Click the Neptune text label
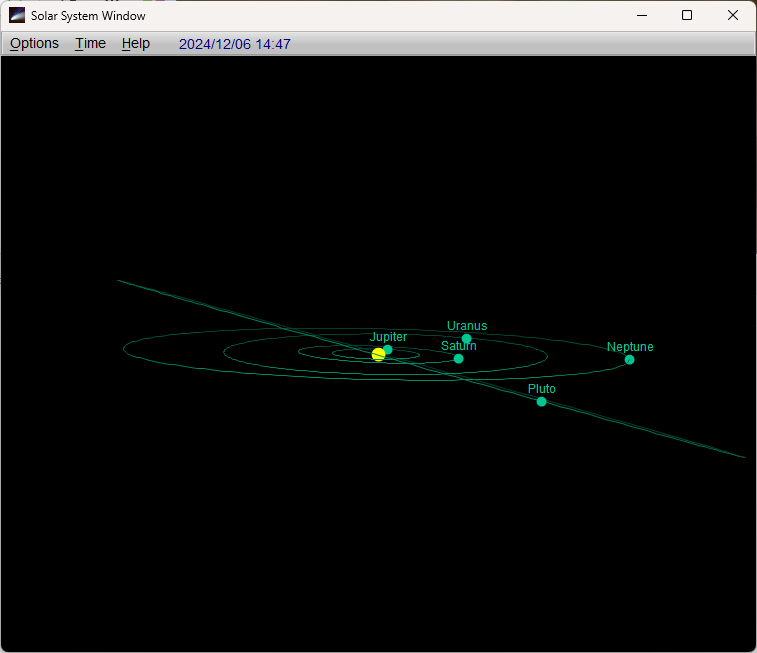This screenshot has height=653, width=757. tap(630, 347)
